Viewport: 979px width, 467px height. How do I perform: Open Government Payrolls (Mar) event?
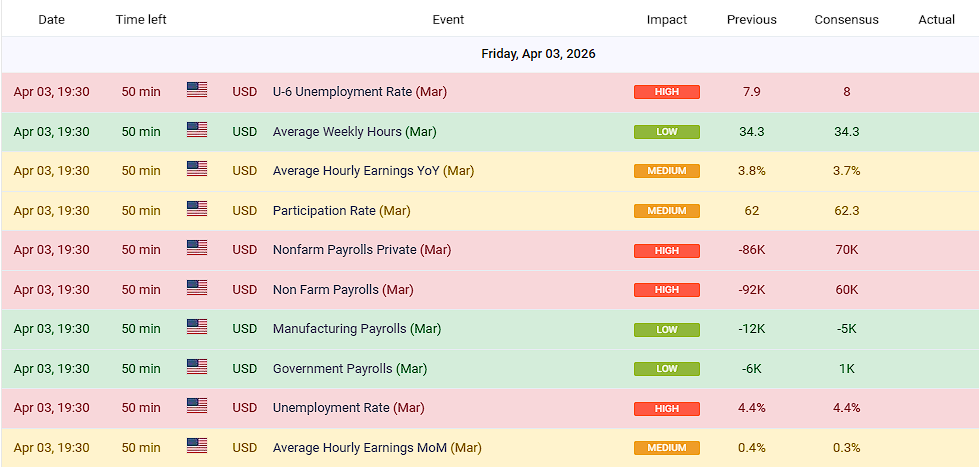pos(350,369)
